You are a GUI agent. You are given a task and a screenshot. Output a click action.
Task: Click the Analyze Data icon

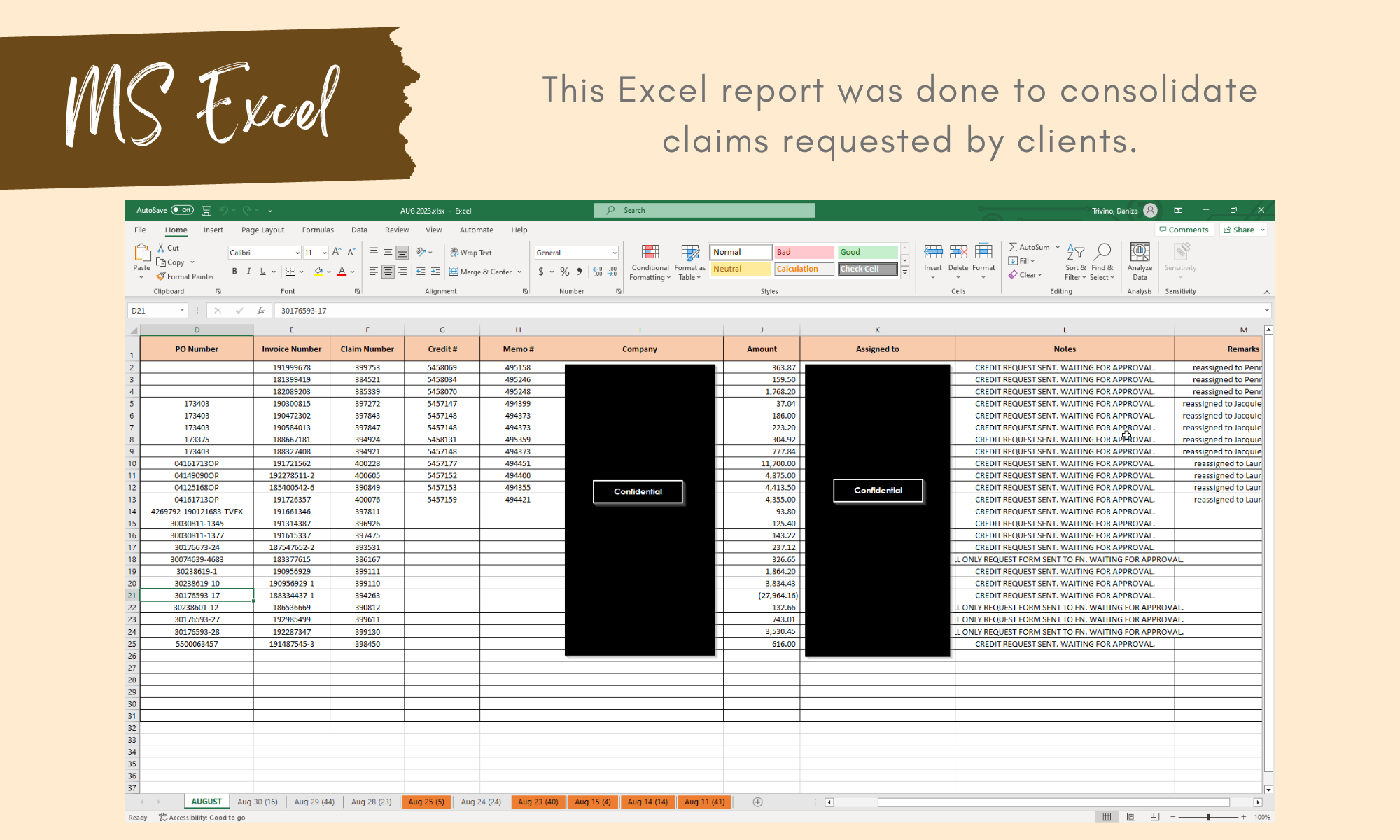(1140, 253)
